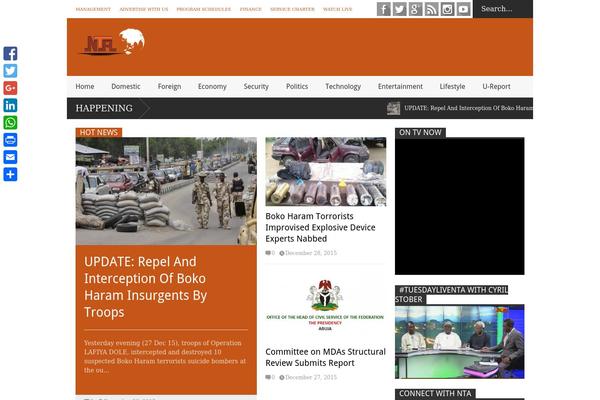Share via Facebook in side share bar
Viewport: 600px width, 400px height.
pos(10,54)
